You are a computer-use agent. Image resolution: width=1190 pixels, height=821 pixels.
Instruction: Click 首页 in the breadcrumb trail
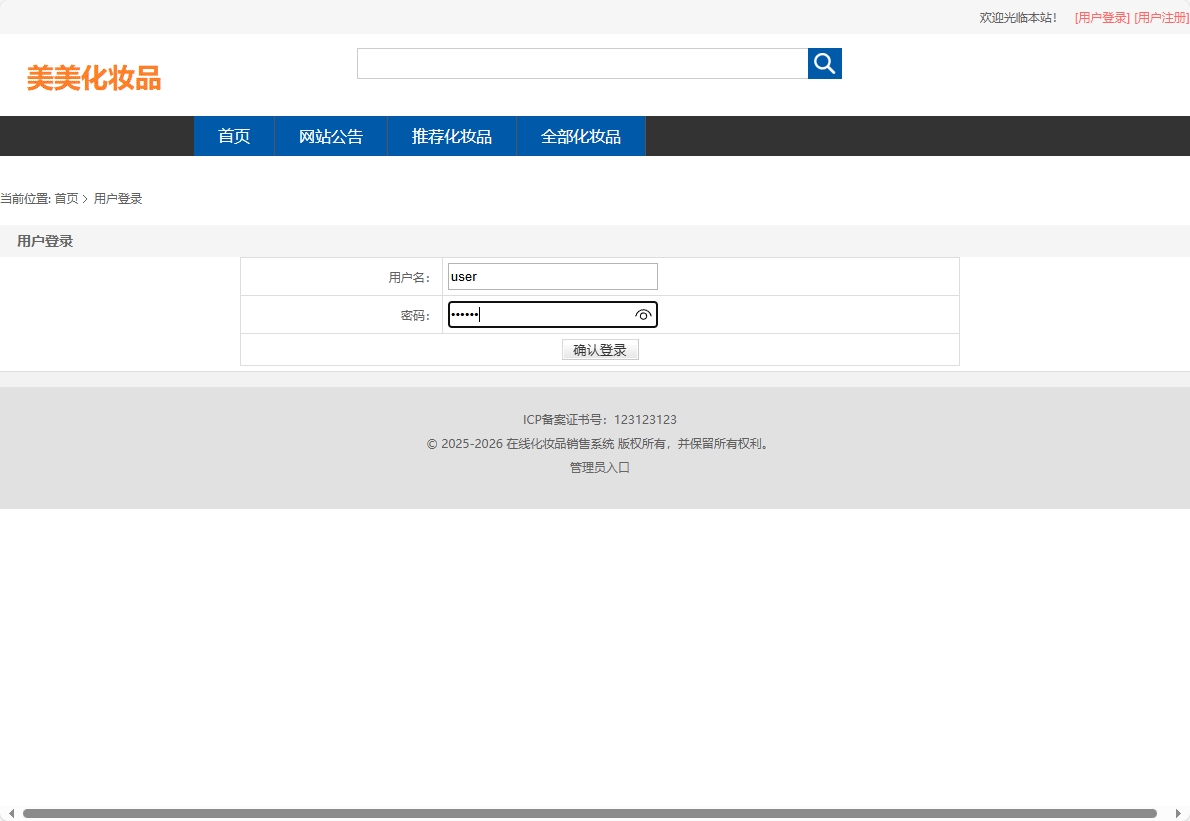66,198
